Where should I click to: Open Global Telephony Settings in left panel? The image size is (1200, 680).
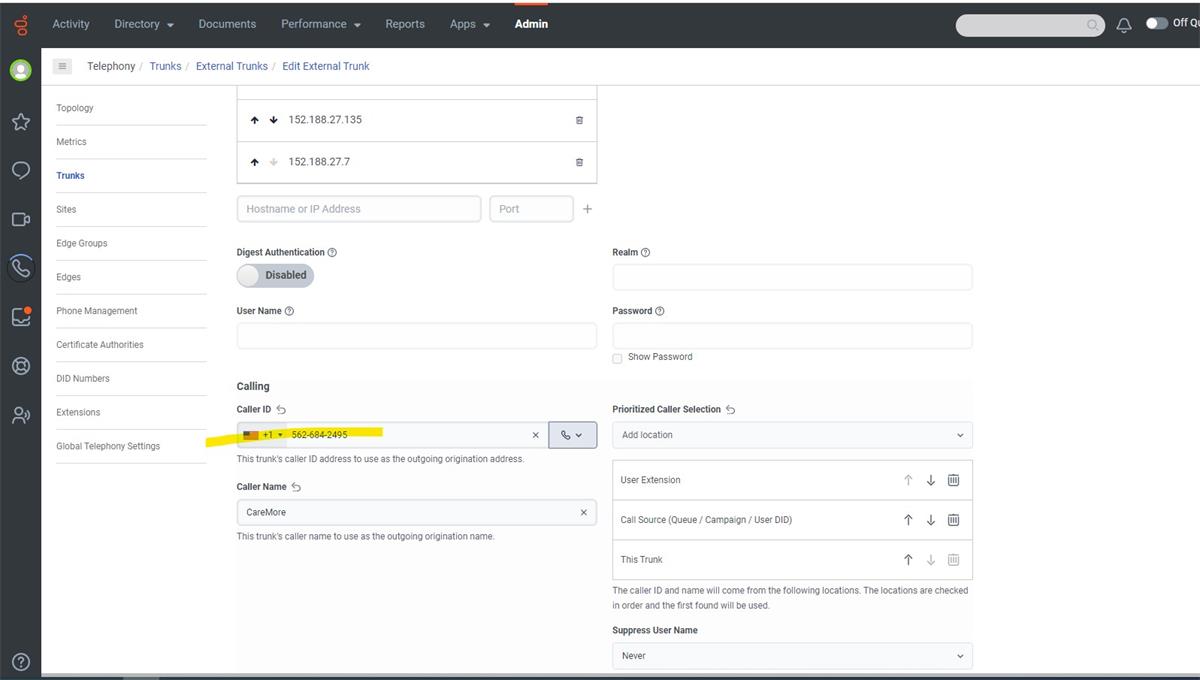[x=107, y=445]
